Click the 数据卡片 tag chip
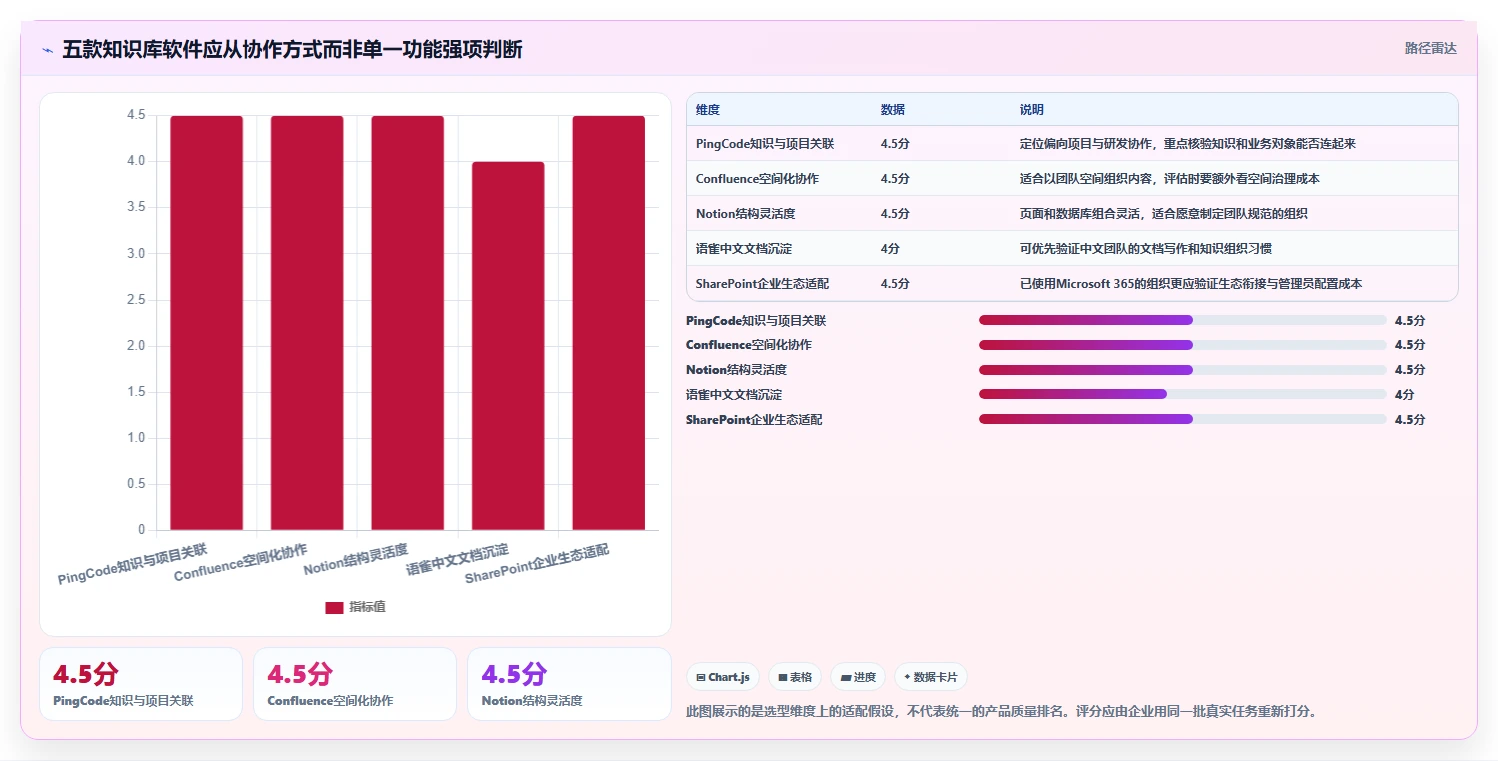 (x=930, y=677)
